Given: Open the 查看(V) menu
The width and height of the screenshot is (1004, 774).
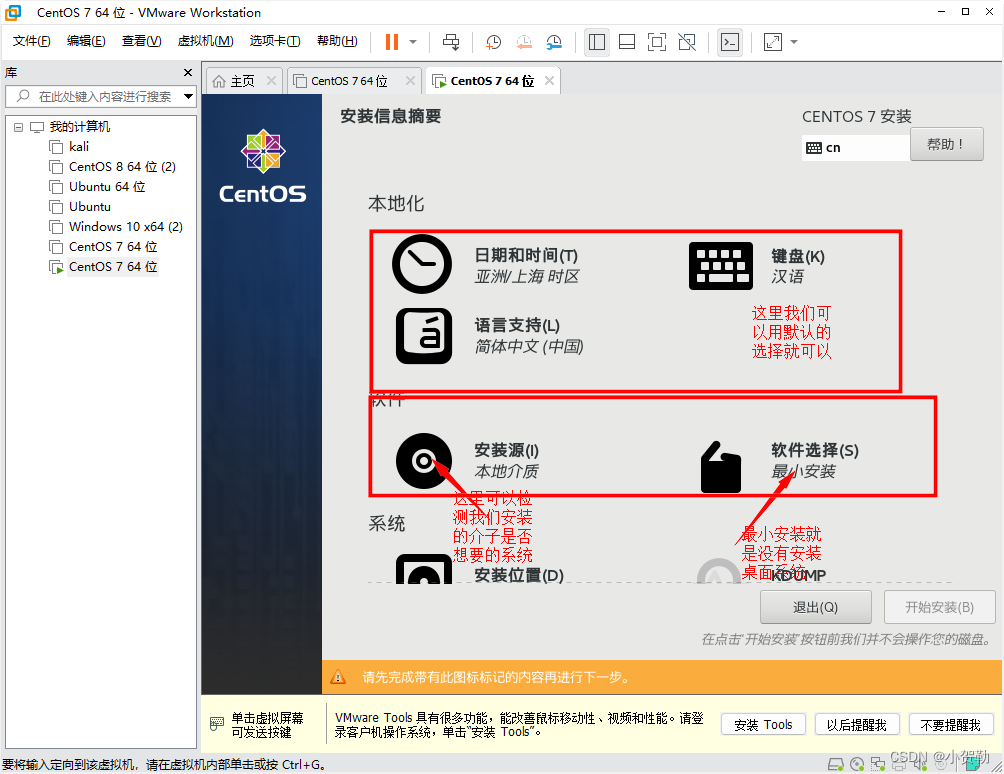Looking at the screenshot, I should [142, 41].
